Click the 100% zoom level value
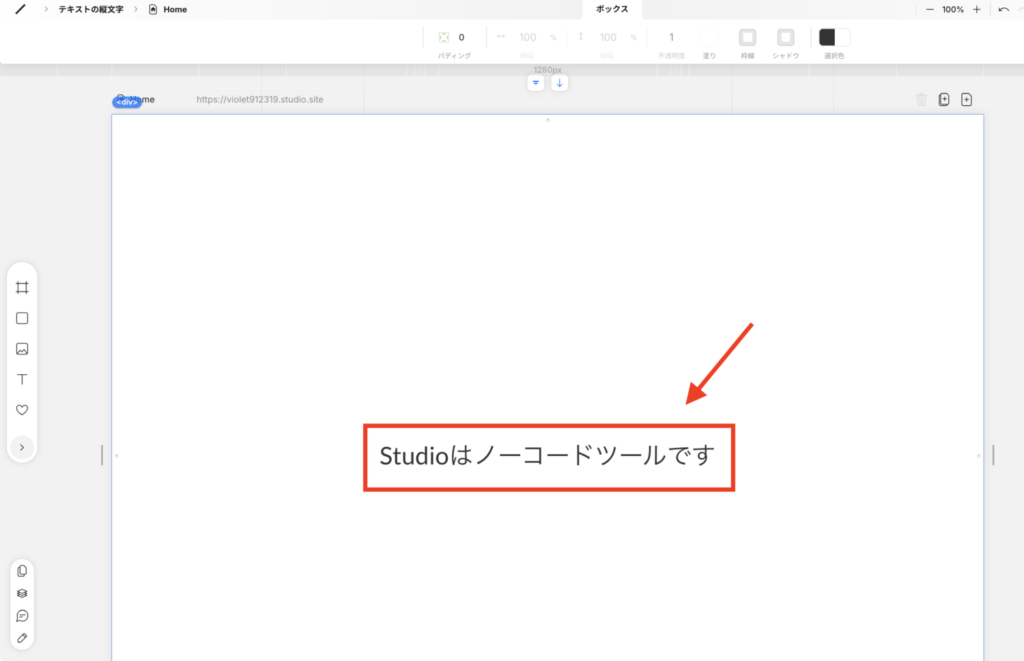 pos(953,9)
